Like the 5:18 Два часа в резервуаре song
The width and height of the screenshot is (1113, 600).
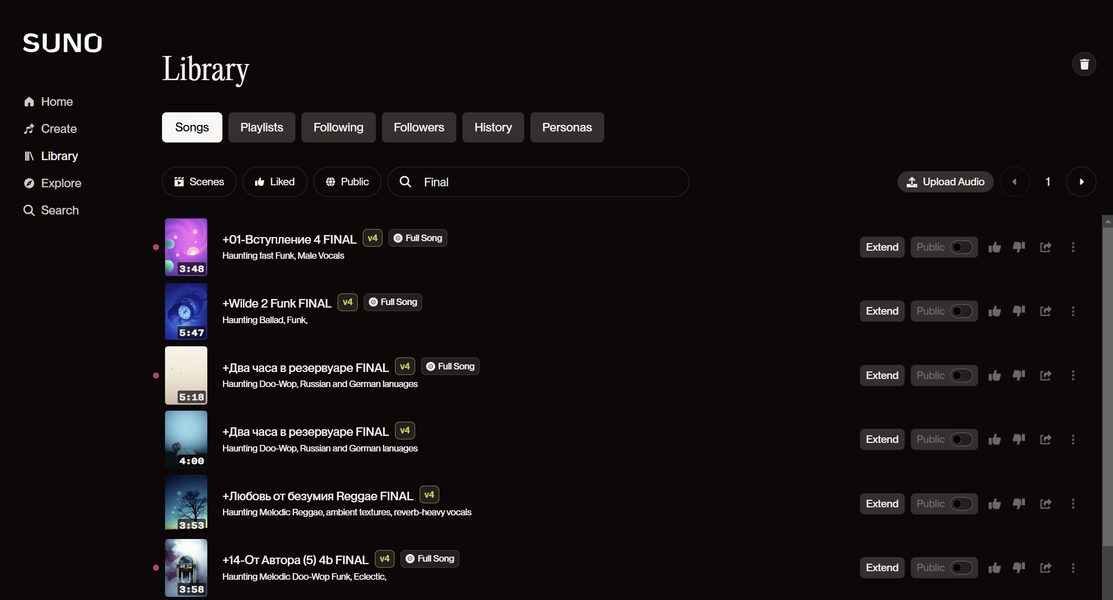tap(994, 376)
